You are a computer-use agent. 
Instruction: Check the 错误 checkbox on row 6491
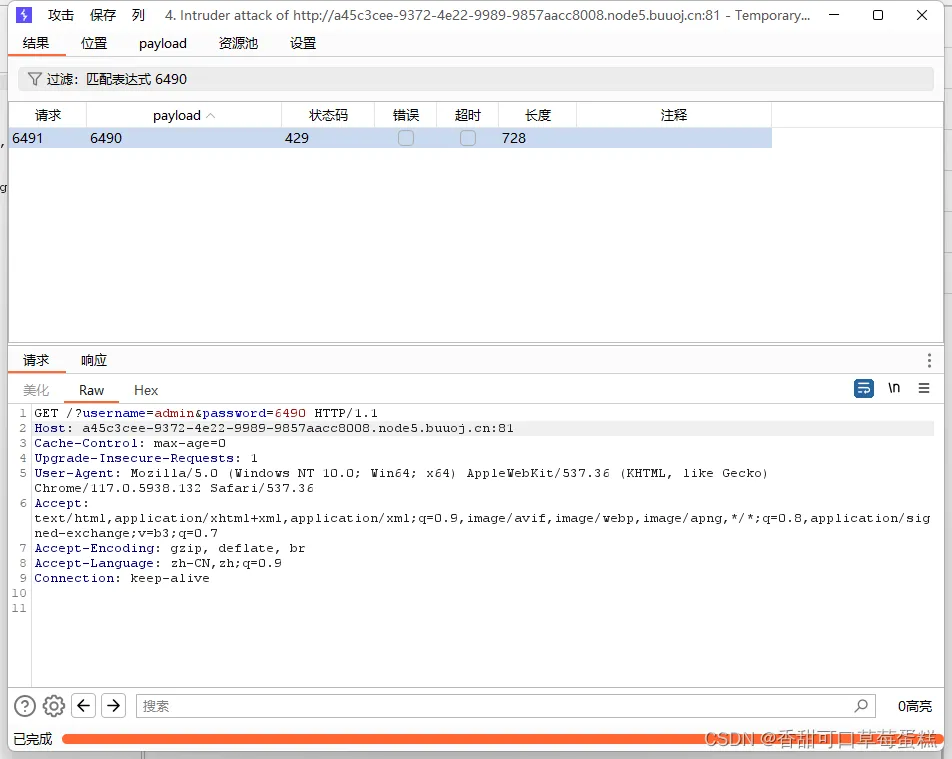(x=405, y=138)
